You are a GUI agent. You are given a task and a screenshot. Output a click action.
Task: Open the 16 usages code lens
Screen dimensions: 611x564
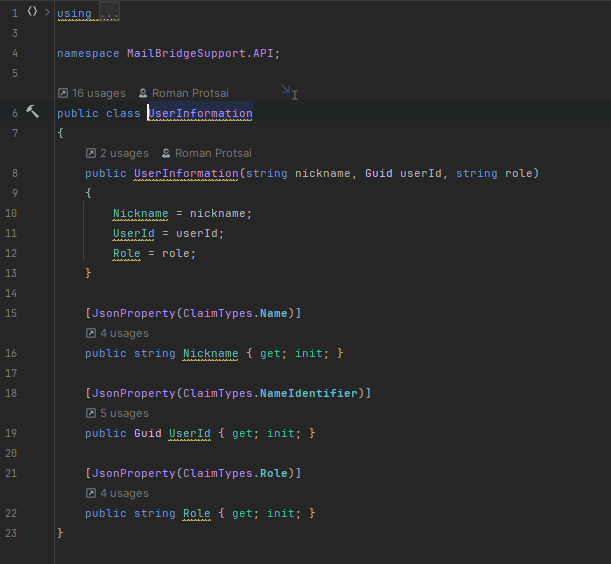click(99, 94)
